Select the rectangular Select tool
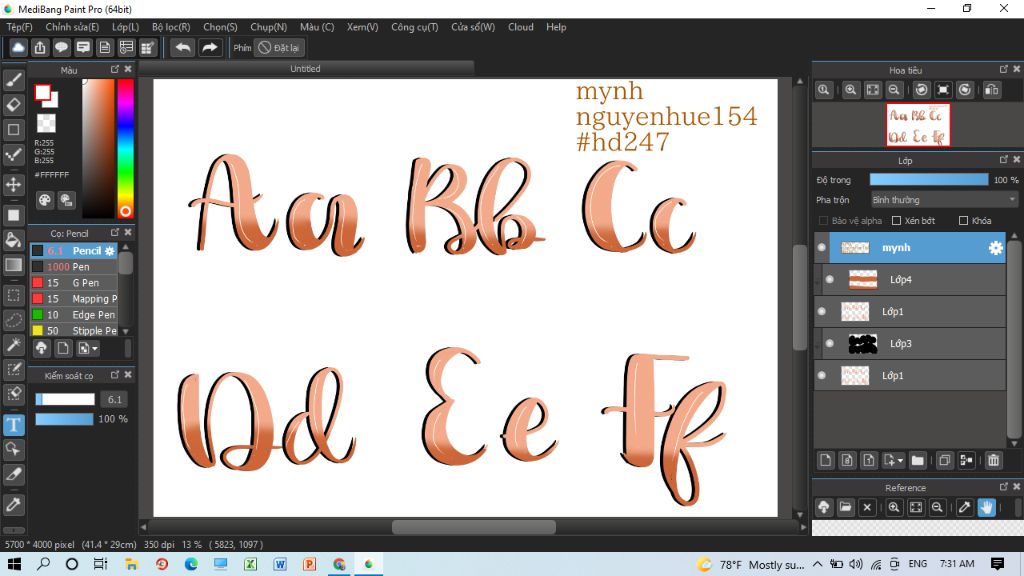This screenshot has height=576, width=1024. [14, 295]
